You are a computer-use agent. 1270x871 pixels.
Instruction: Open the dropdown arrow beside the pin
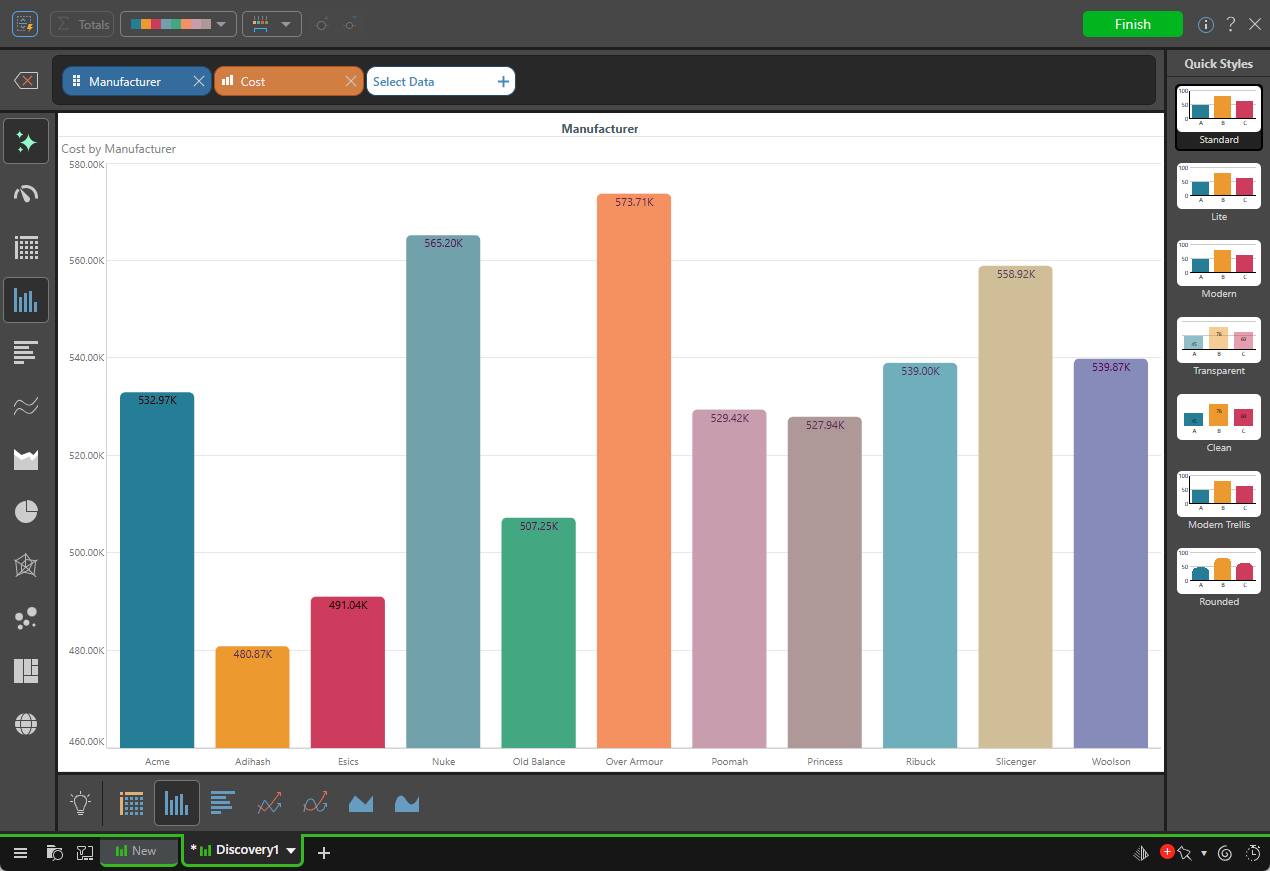(x=1204, y=853)
